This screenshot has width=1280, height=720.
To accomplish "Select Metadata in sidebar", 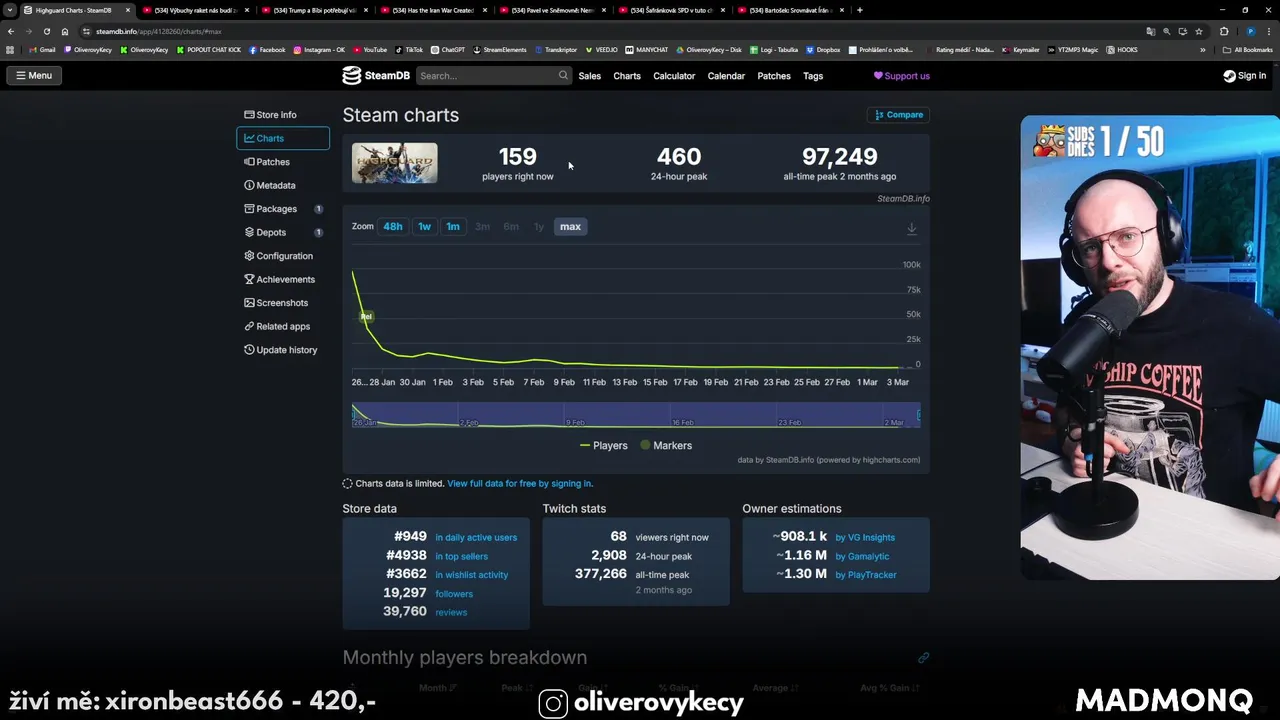I will pyautogui.click(x=283, y=185).
